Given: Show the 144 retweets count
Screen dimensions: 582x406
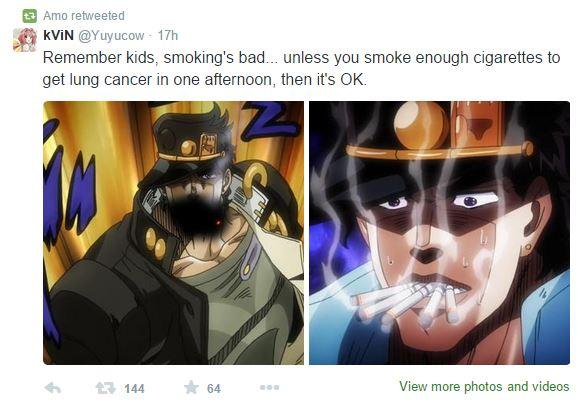Looking at the screenshot, I should pyautogui.click(x=134, y=389).
